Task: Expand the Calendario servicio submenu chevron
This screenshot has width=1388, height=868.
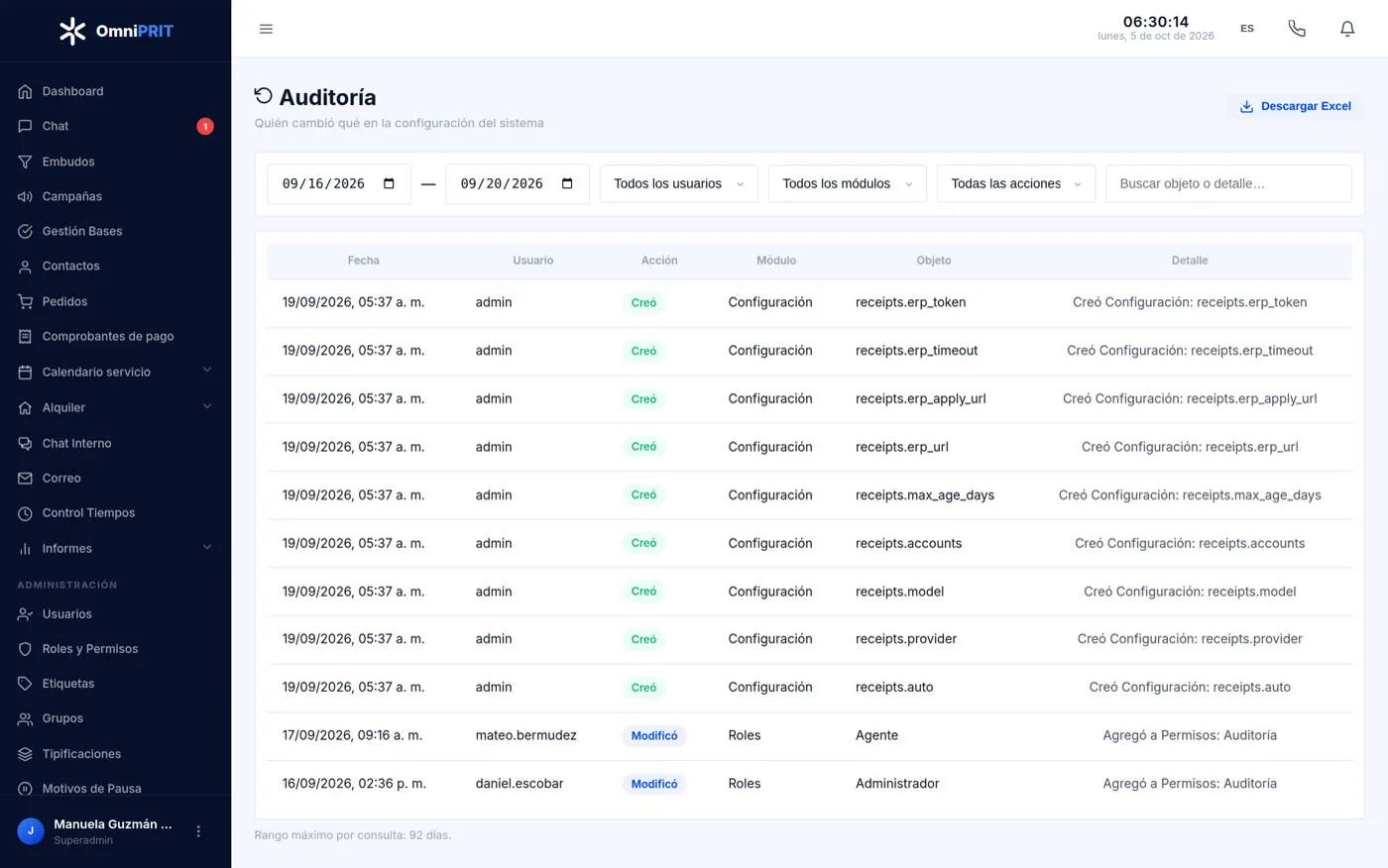Action: coord(207,371)
